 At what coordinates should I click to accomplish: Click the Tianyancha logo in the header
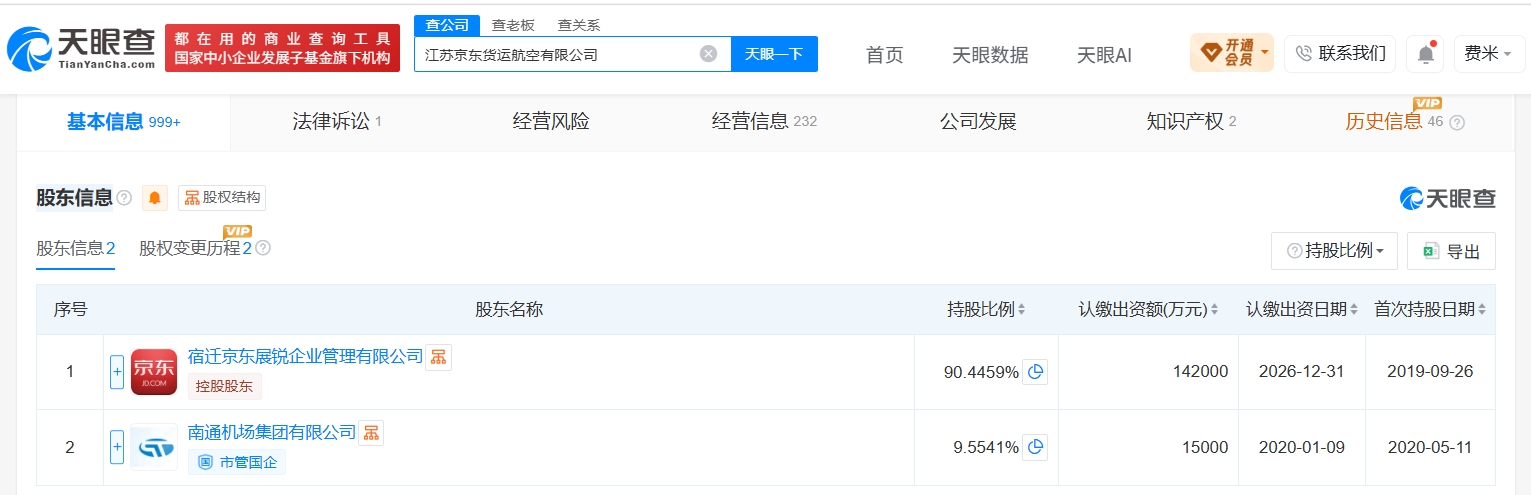82,48
